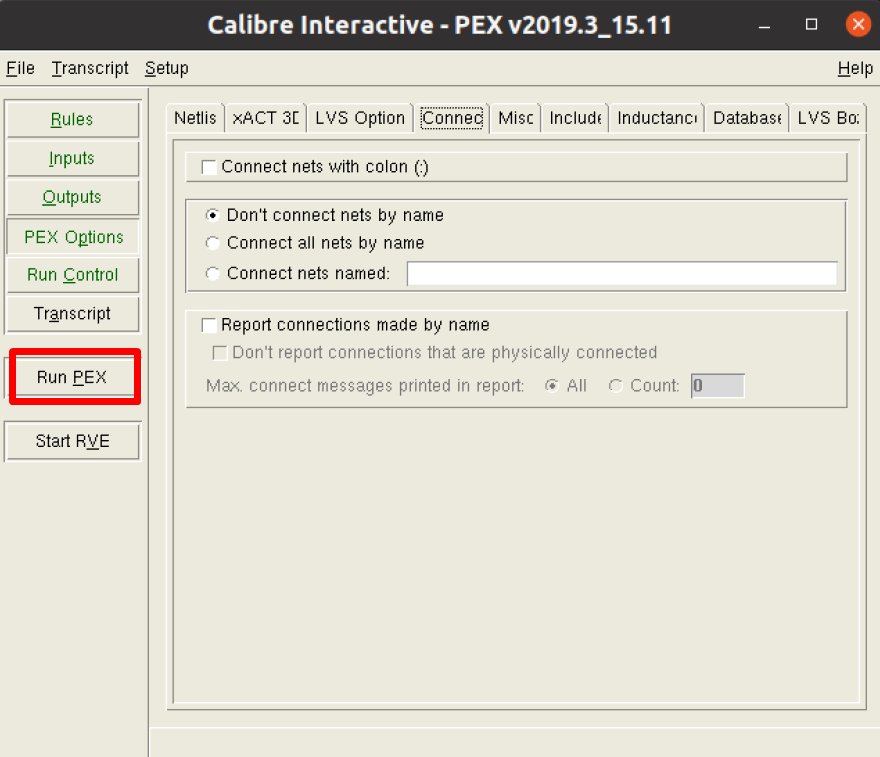880x757 pixels.
Task: Select Connect all nets by name
Action: tap(212, 243)
